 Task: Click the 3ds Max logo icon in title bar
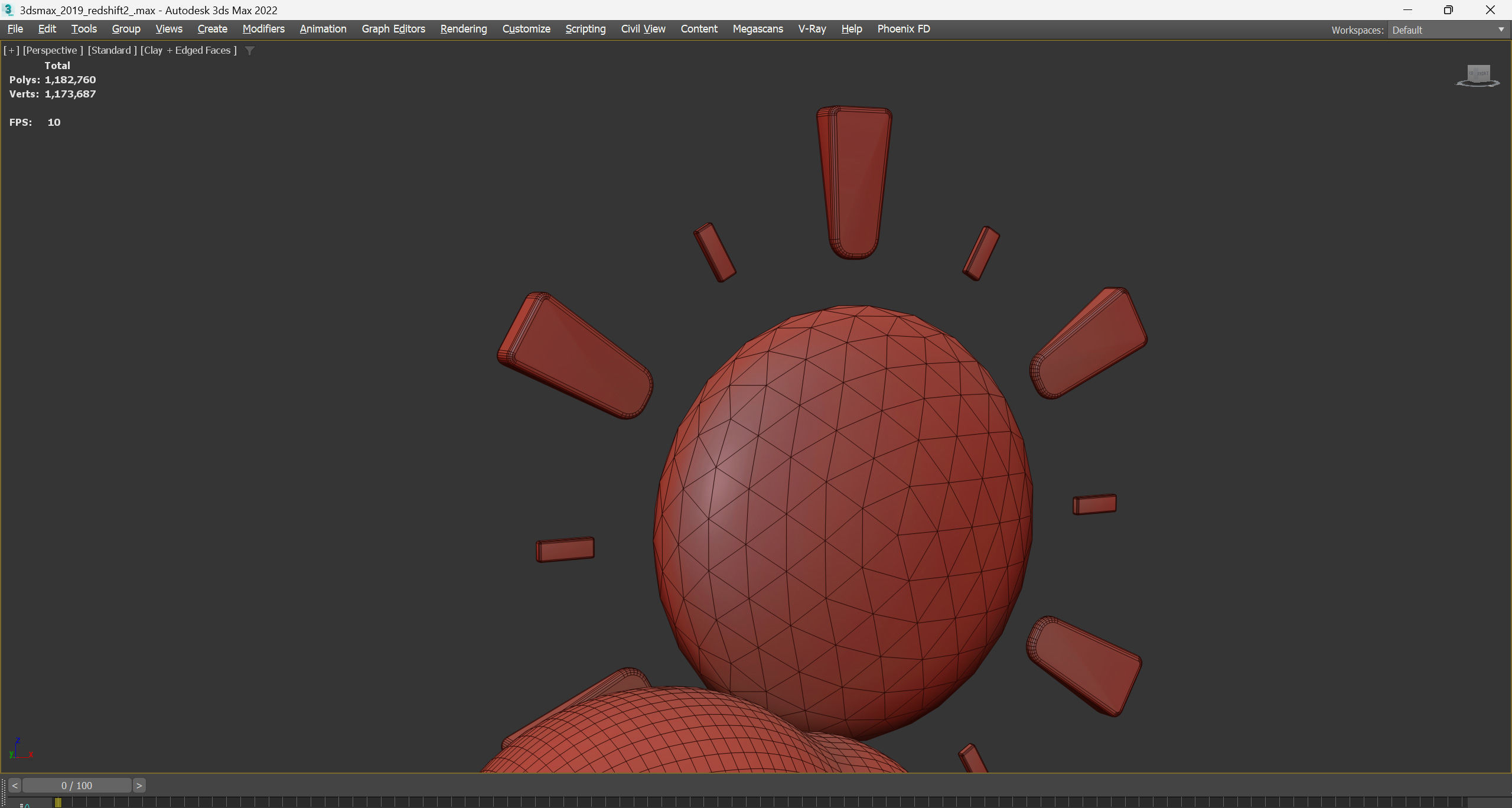point(8,10)
